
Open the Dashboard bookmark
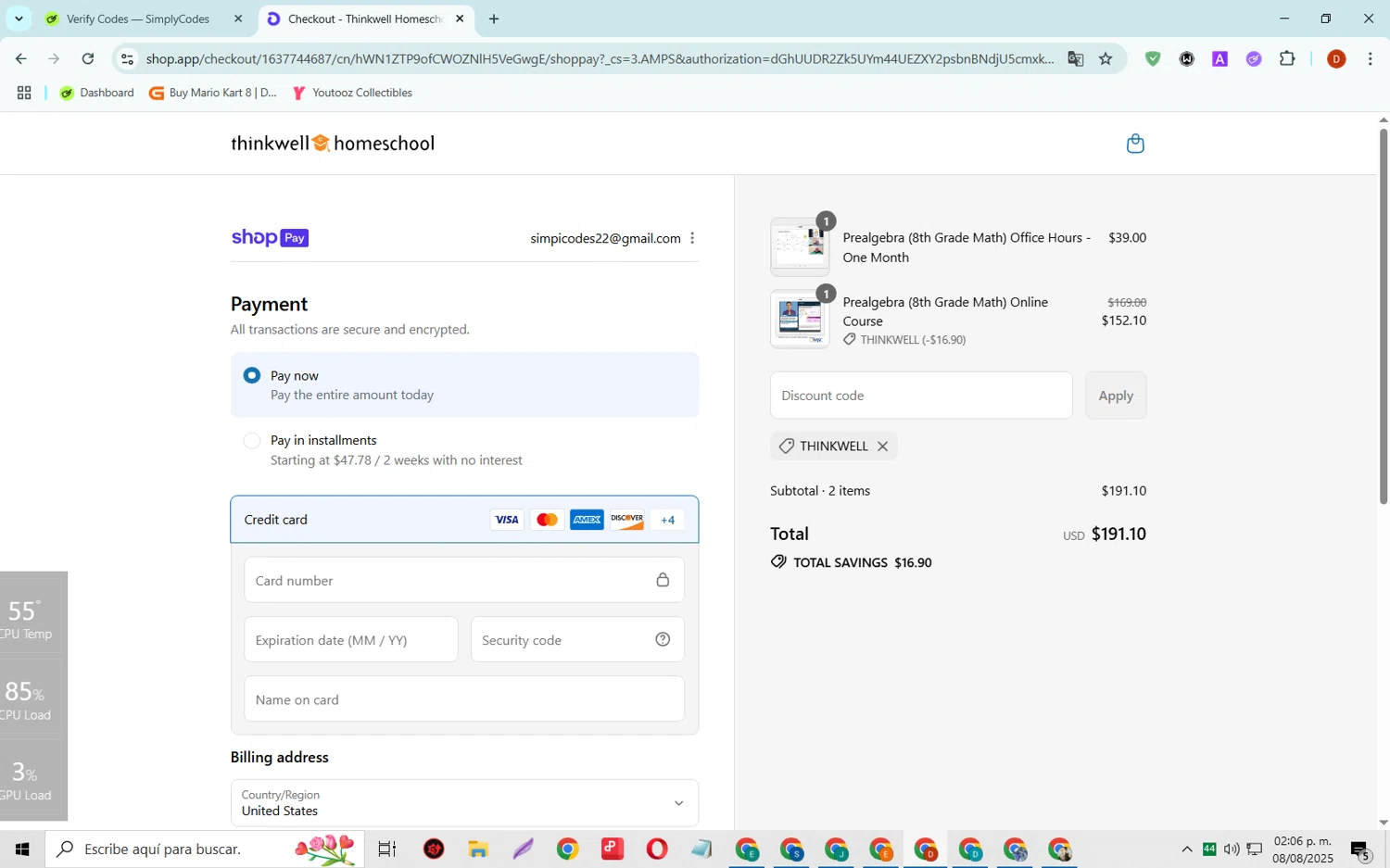point(97,93)
